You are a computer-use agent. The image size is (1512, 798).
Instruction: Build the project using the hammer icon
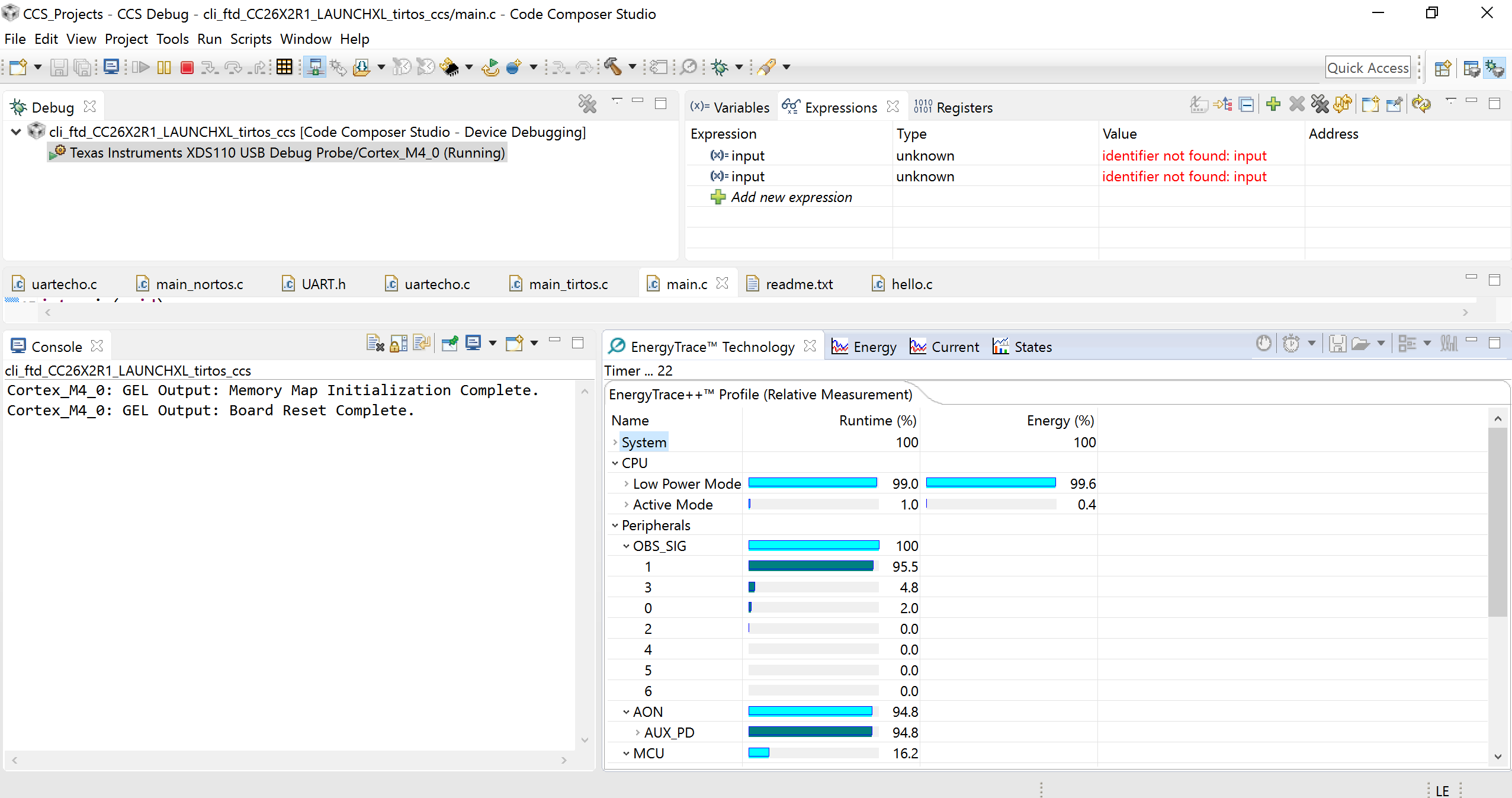tap(614, 67)
